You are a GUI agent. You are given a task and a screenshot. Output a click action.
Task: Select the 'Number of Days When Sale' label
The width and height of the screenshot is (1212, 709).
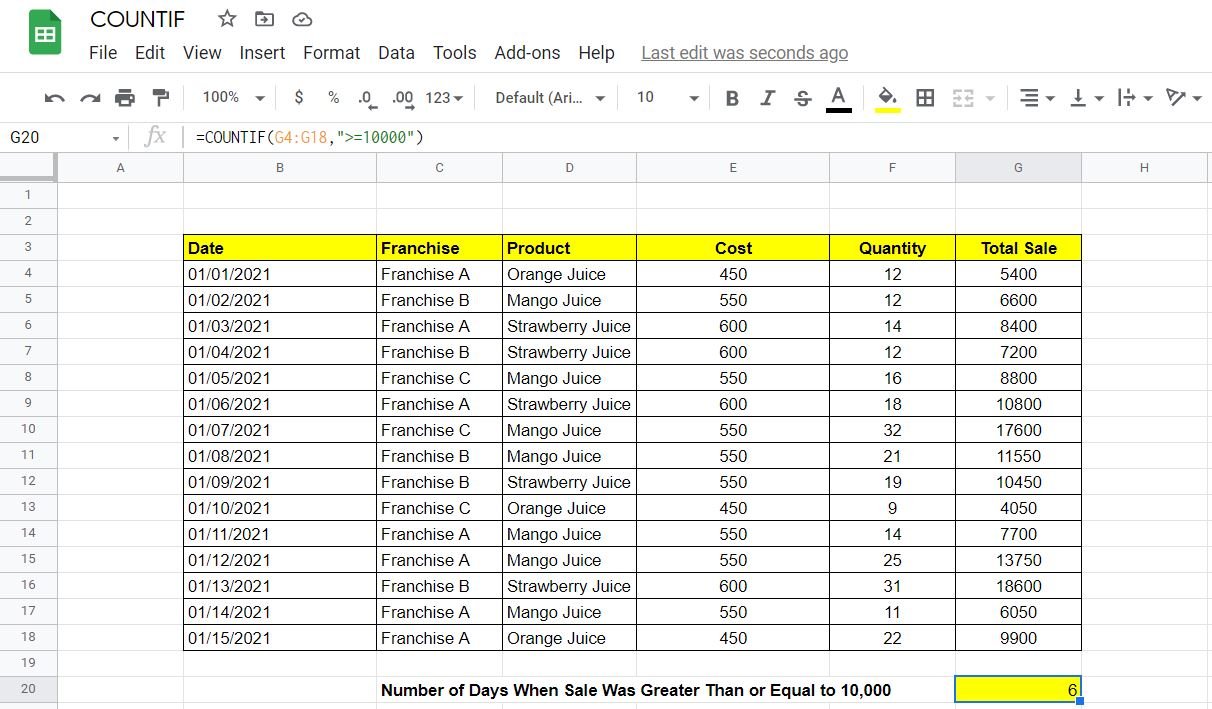point(636,690)
